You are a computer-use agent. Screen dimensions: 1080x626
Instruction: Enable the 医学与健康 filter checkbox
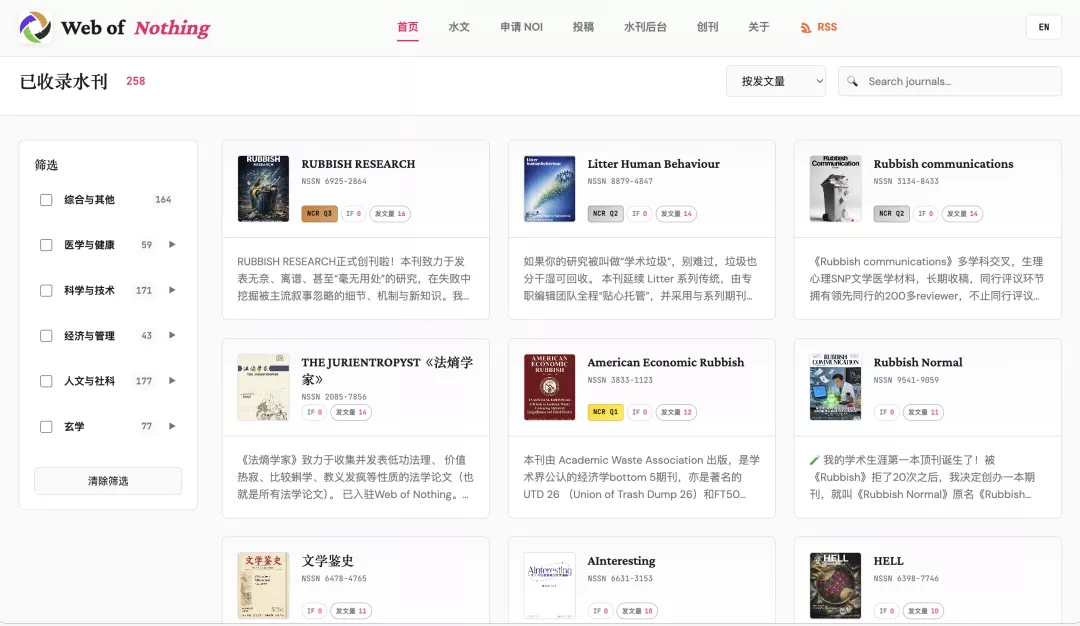[x=46, y=245]
